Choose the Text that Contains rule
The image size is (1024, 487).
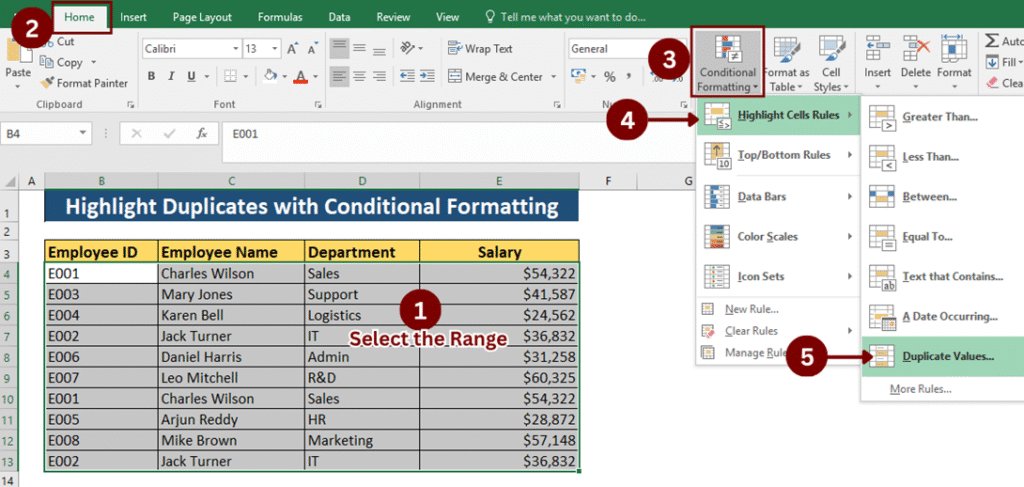point(940,277)
